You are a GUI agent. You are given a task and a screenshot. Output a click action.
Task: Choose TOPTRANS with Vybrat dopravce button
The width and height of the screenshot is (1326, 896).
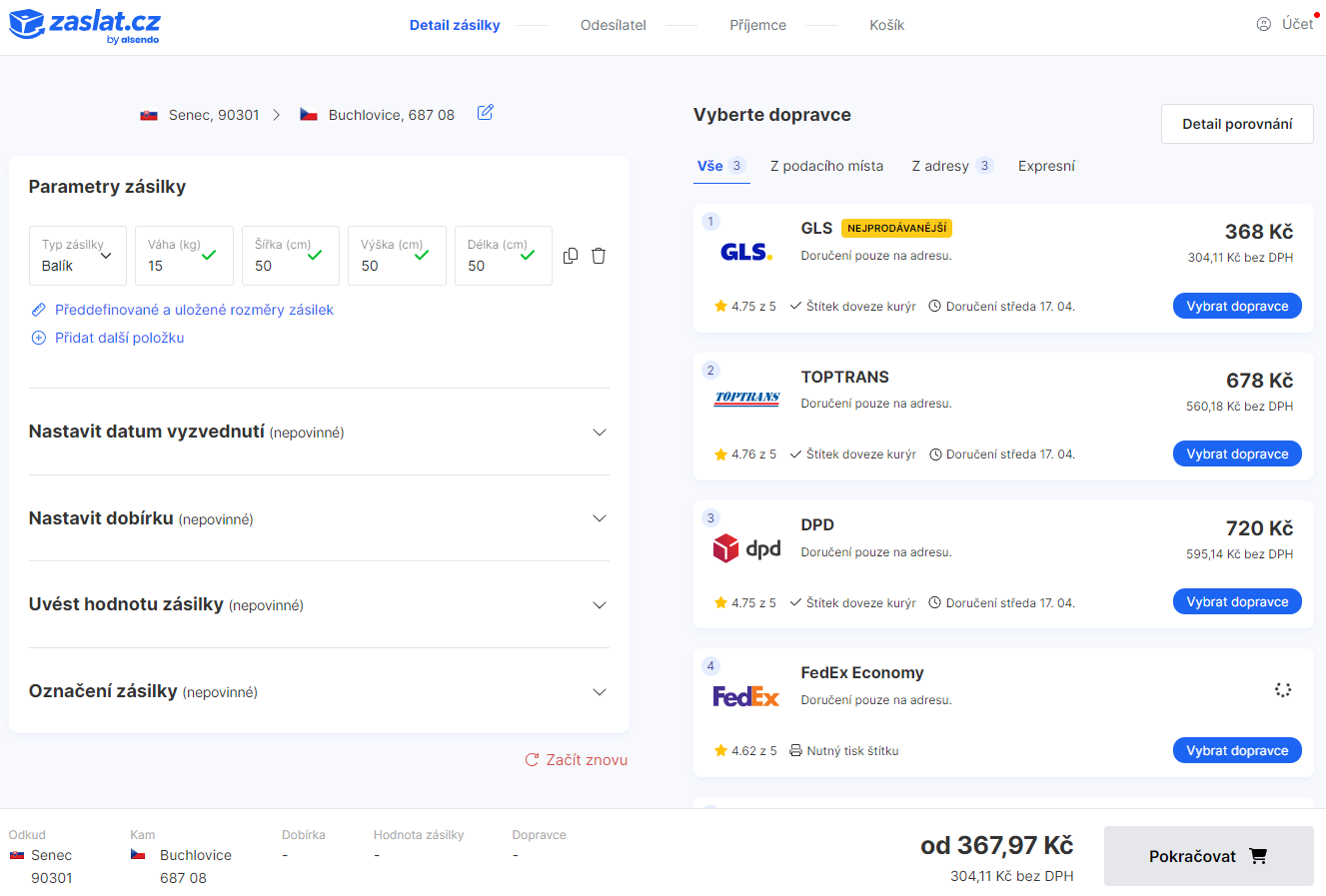(x=1236, y=453)
